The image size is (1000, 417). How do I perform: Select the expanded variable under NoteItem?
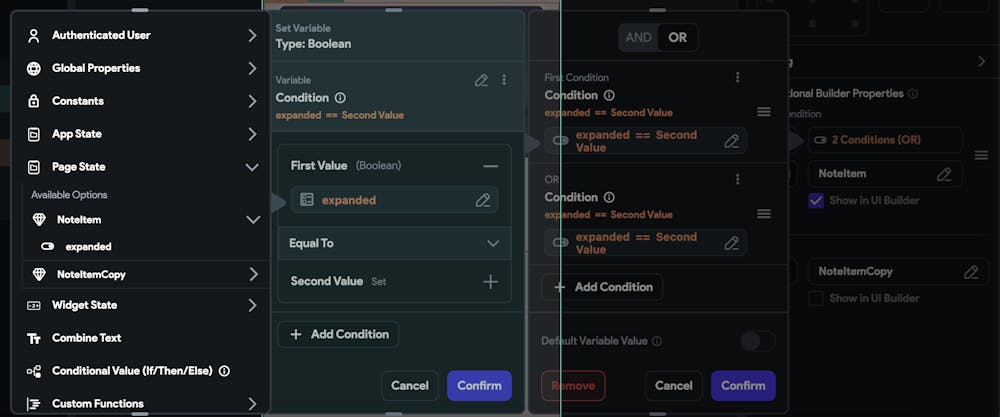(88, 246)
